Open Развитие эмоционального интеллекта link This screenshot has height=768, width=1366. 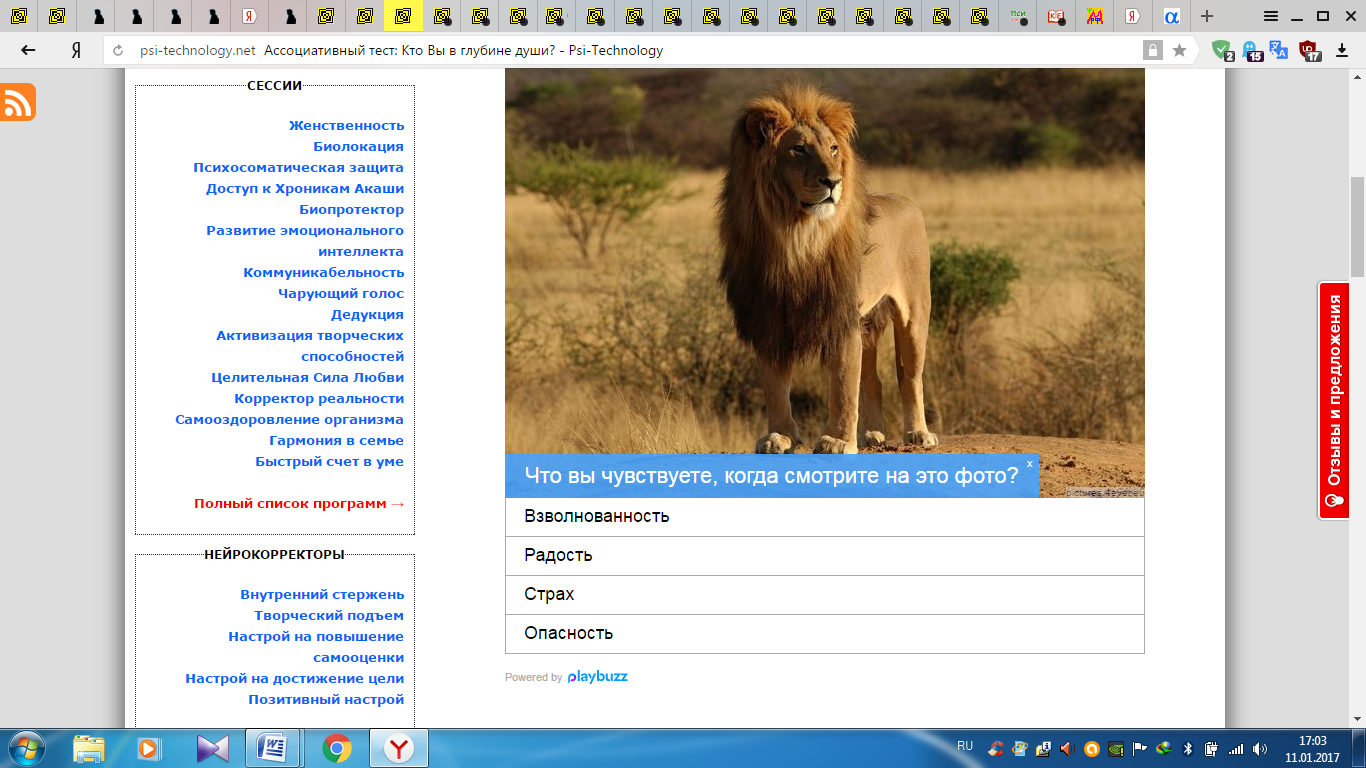click(x=305, y=241)
